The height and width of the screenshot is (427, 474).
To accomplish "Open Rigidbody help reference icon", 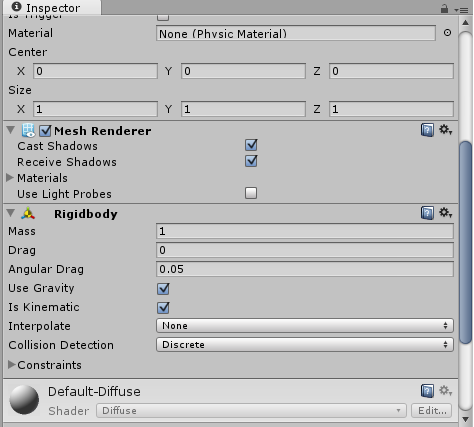I will 427,213.
